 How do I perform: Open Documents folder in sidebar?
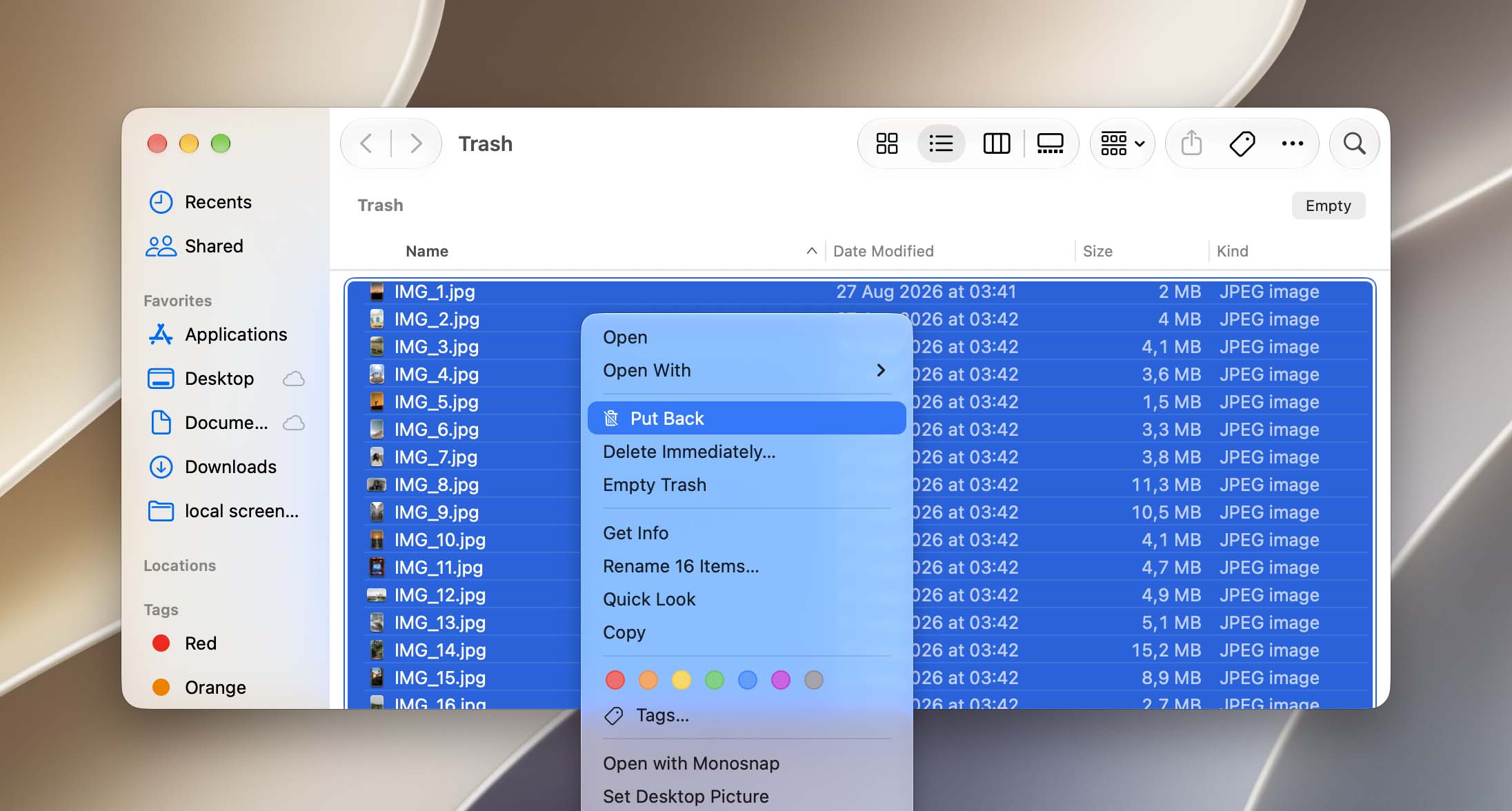(x=208, y=423)
